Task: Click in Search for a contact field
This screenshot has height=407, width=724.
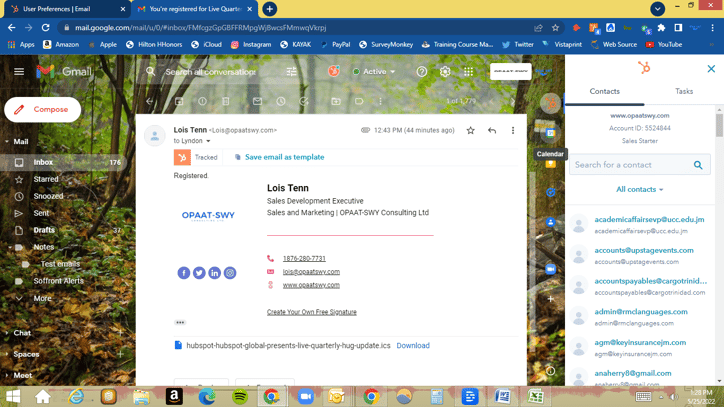Action: click(x=630, y=165)
